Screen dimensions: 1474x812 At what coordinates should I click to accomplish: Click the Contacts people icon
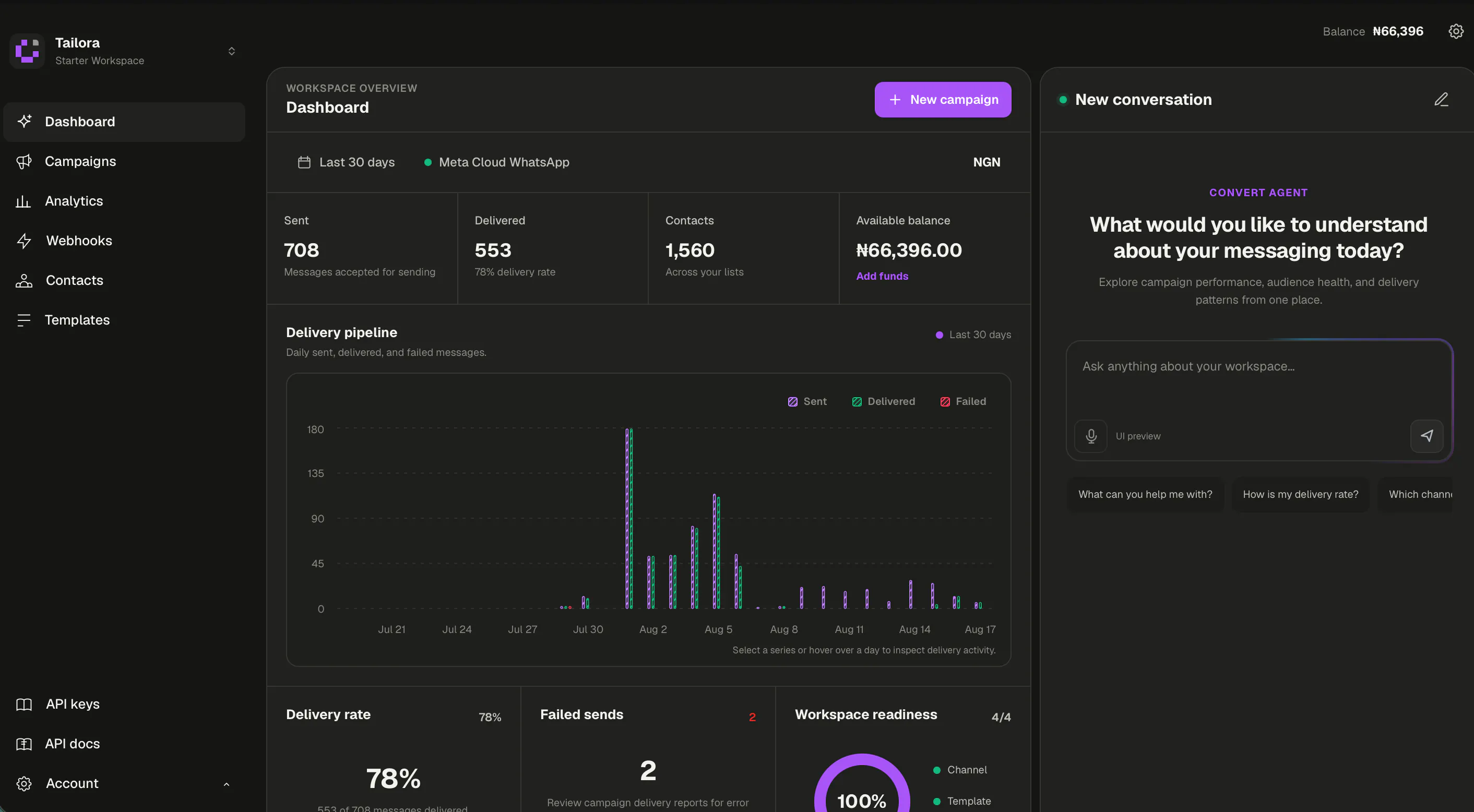(24, 280)
